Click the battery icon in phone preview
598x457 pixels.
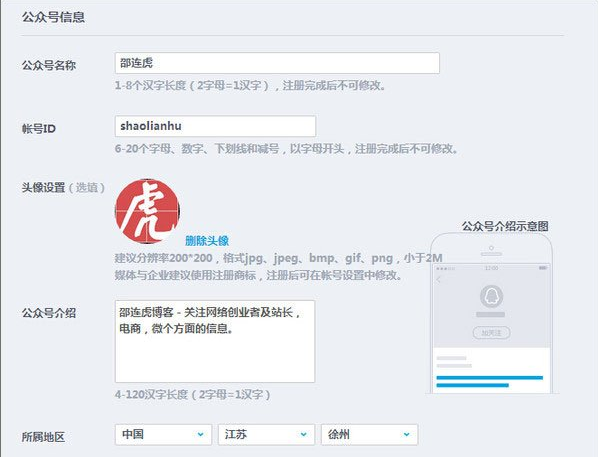543,268
